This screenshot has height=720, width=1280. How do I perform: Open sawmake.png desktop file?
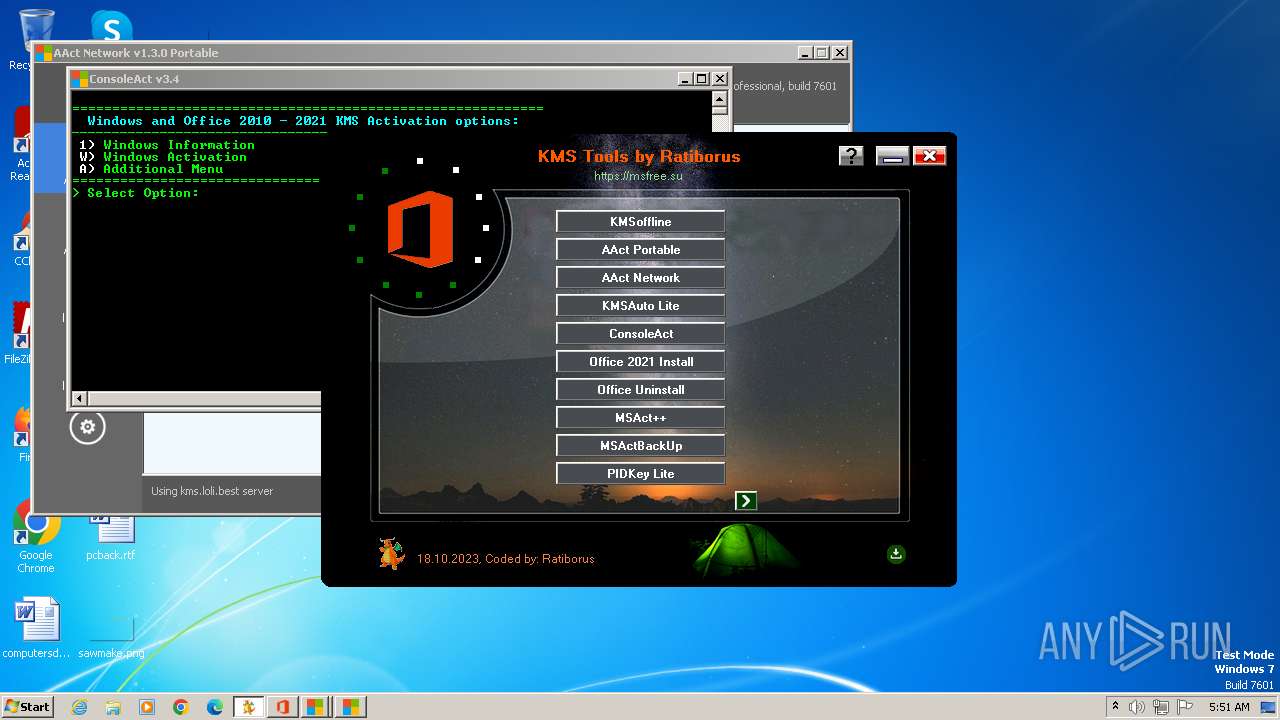(110, 638)
